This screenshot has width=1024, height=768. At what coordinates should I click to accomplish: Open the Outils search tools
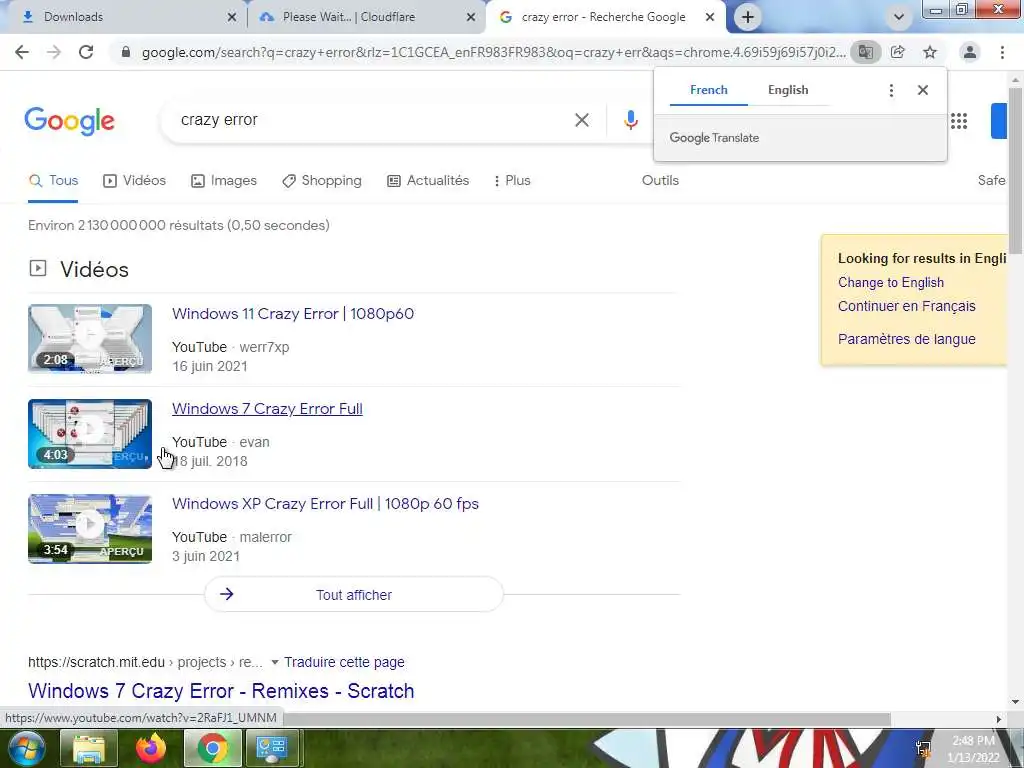[660, 181]
